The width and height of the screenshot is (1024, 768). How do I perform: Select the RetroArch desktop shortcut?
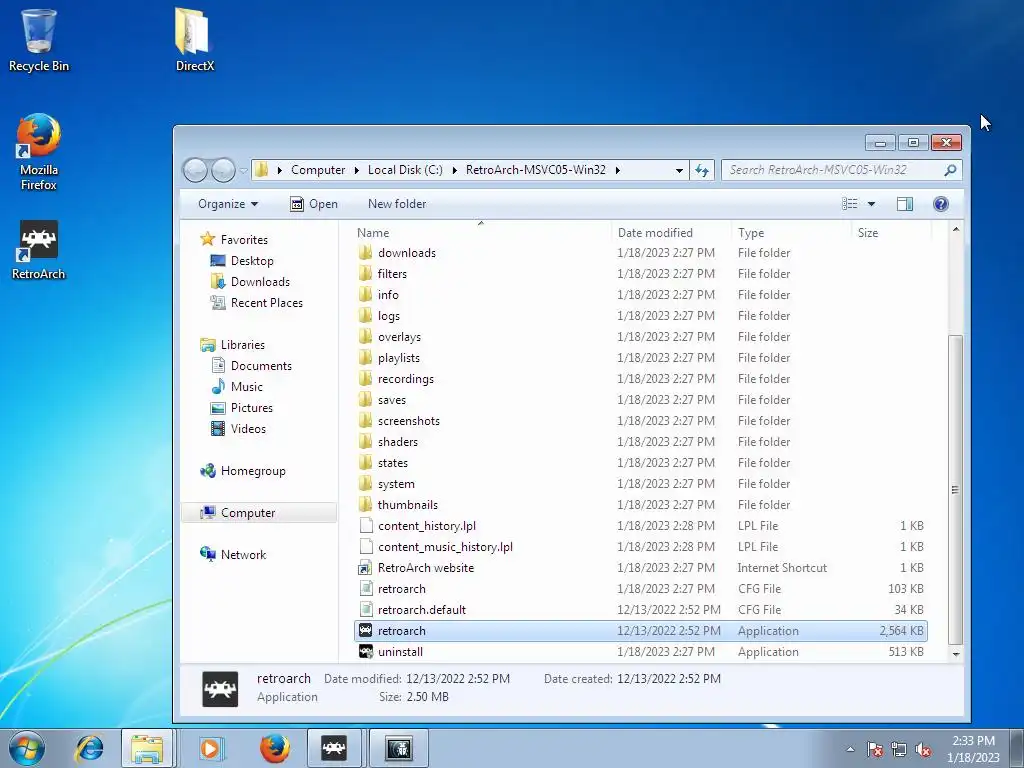[x=39, y=250]
